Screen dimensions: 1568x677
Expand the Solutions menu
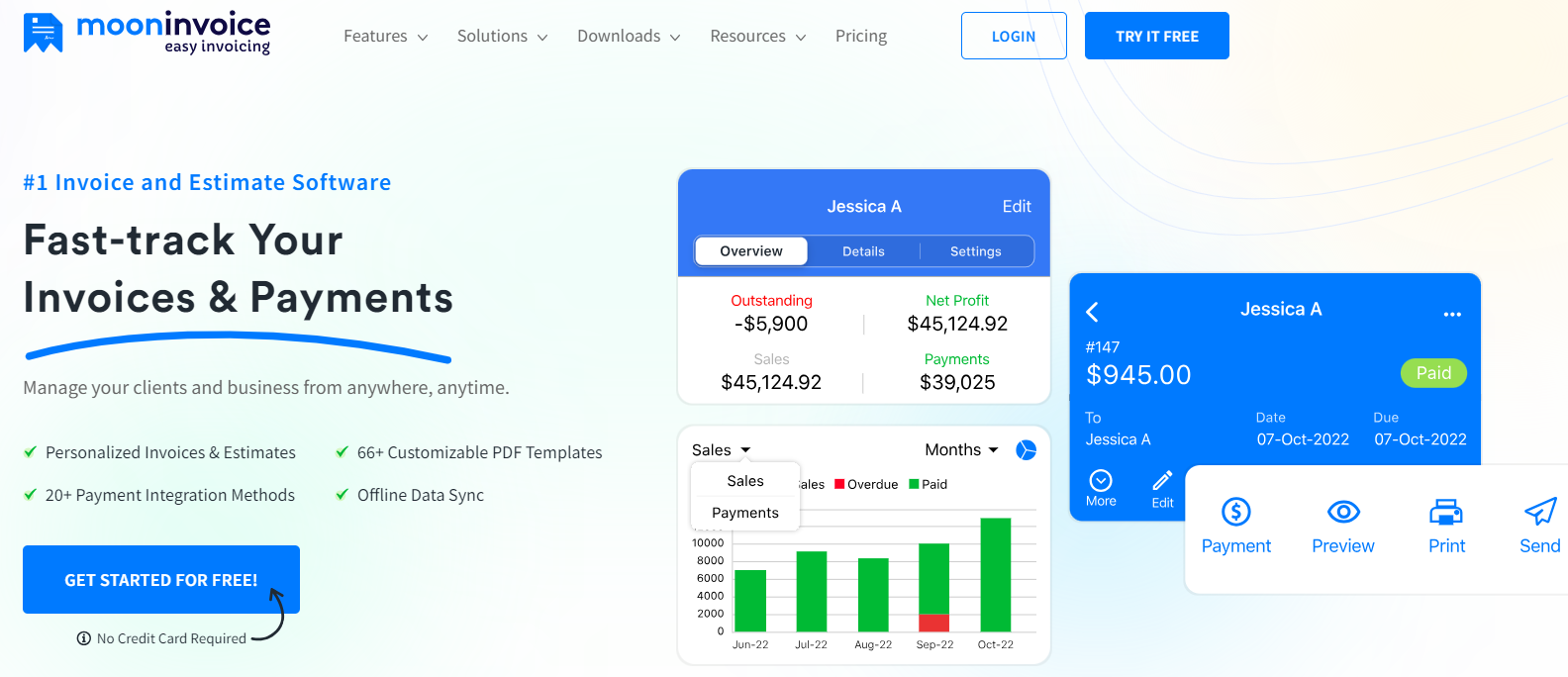tap(502, 36)
